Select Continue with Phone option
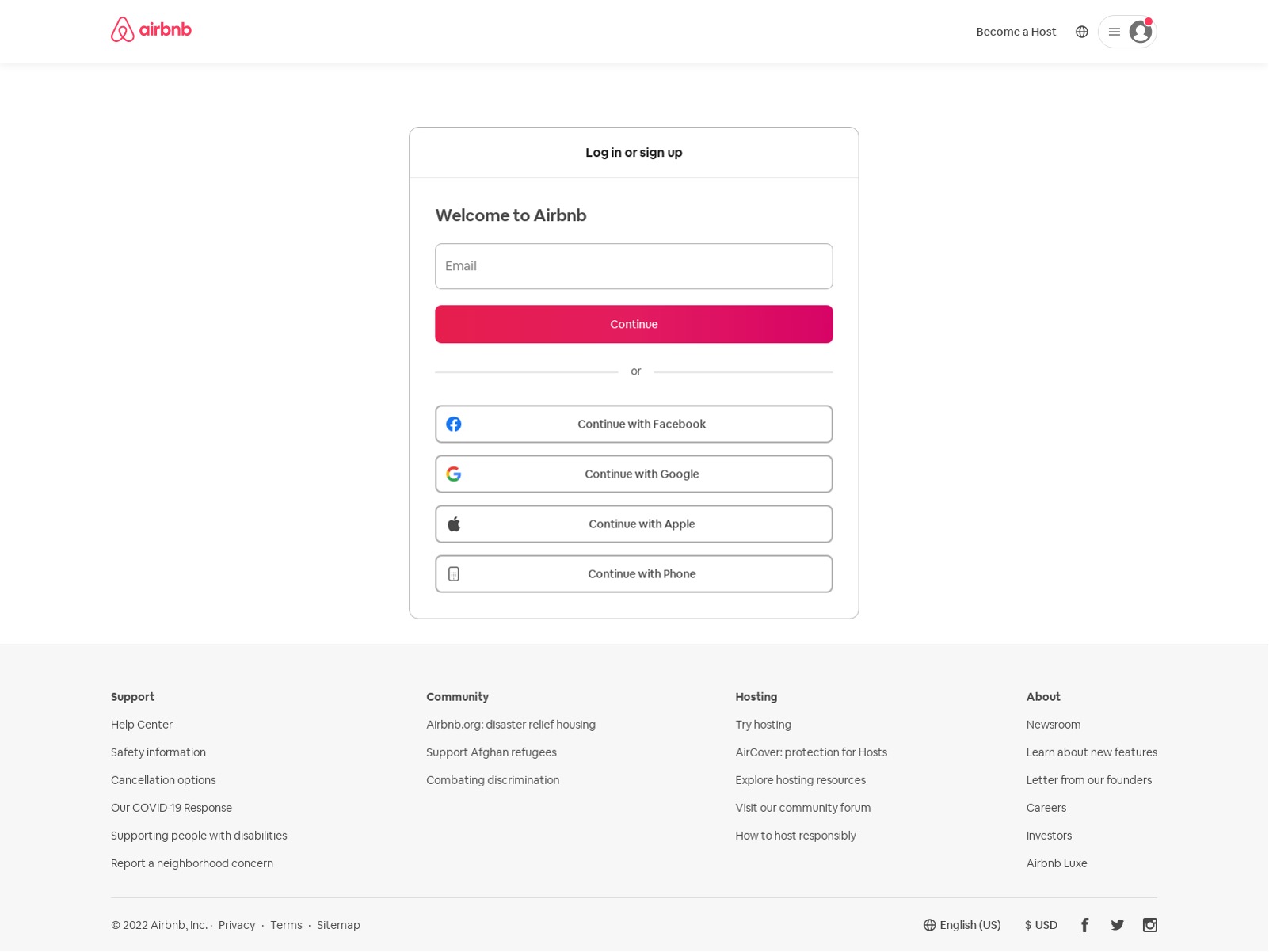This screenshot has height=952, width=1269. pos(634,574)
